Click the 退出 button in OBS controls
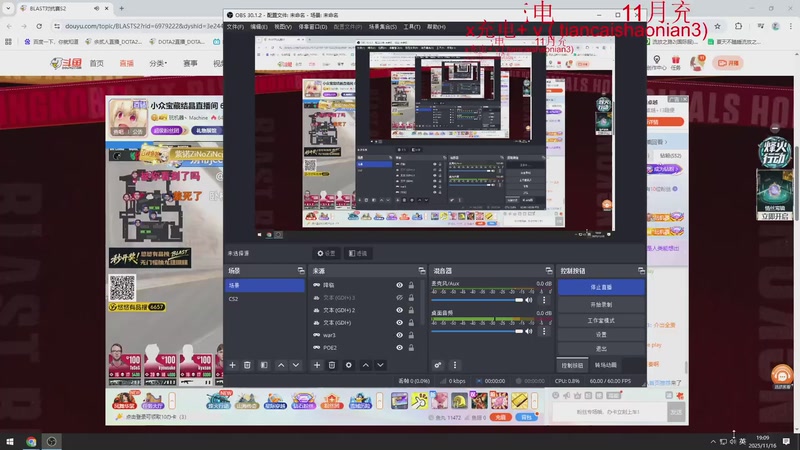 [601, 349]
